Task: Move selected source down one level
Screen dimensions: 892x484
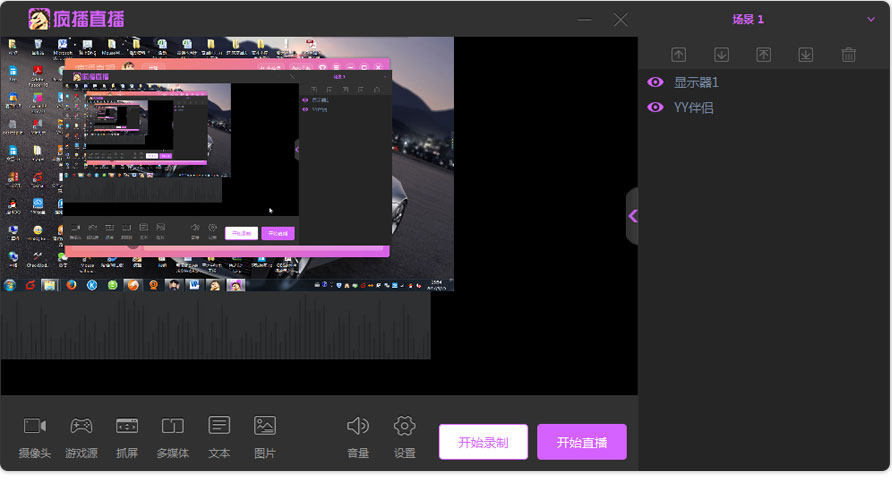Action: pos(721,55)
